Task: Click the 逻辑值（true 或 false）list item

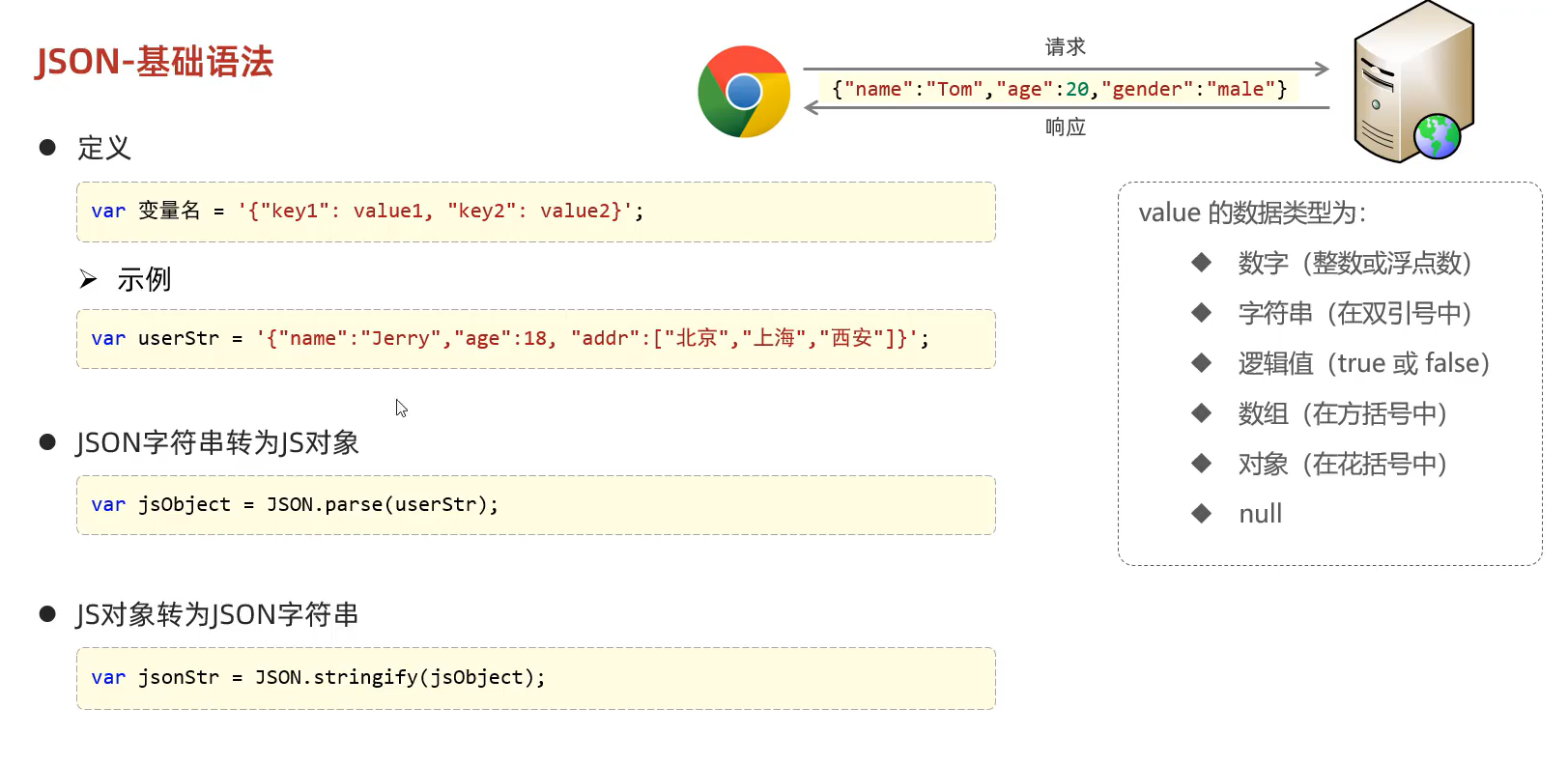Action: (1364, 363)
